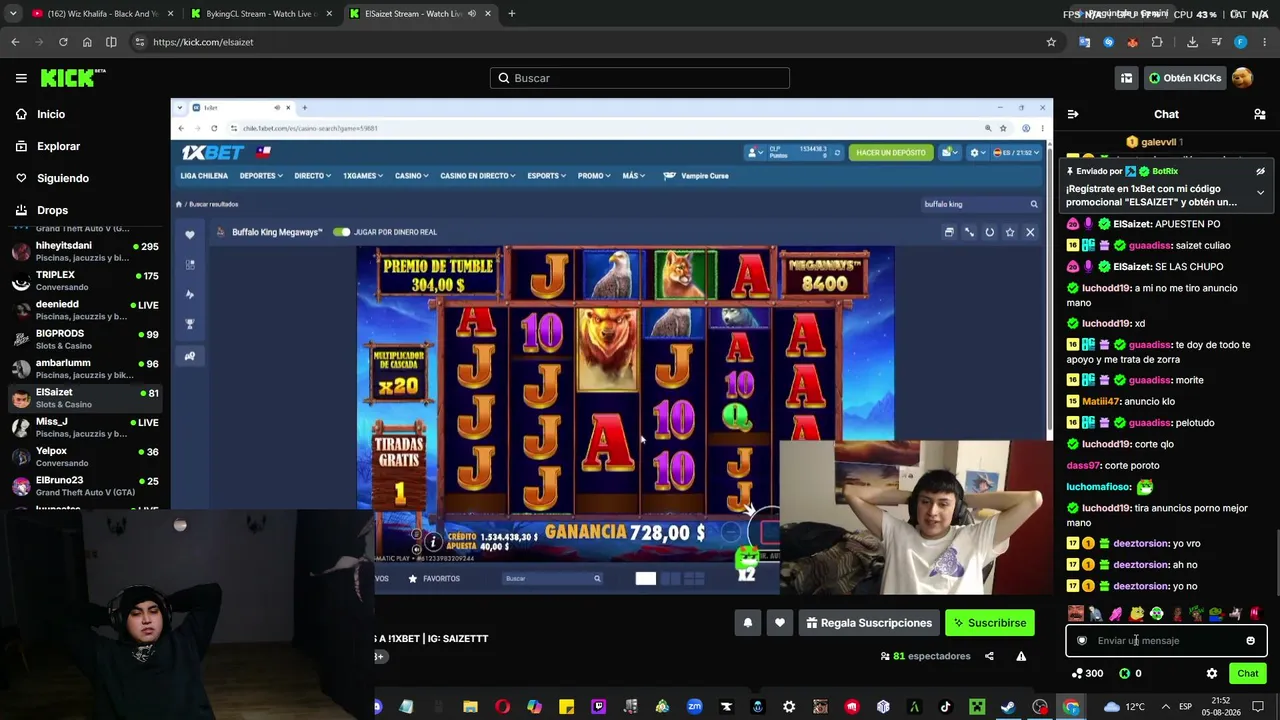Open Siguiendo in Kick sidebar

coord(62,178)
